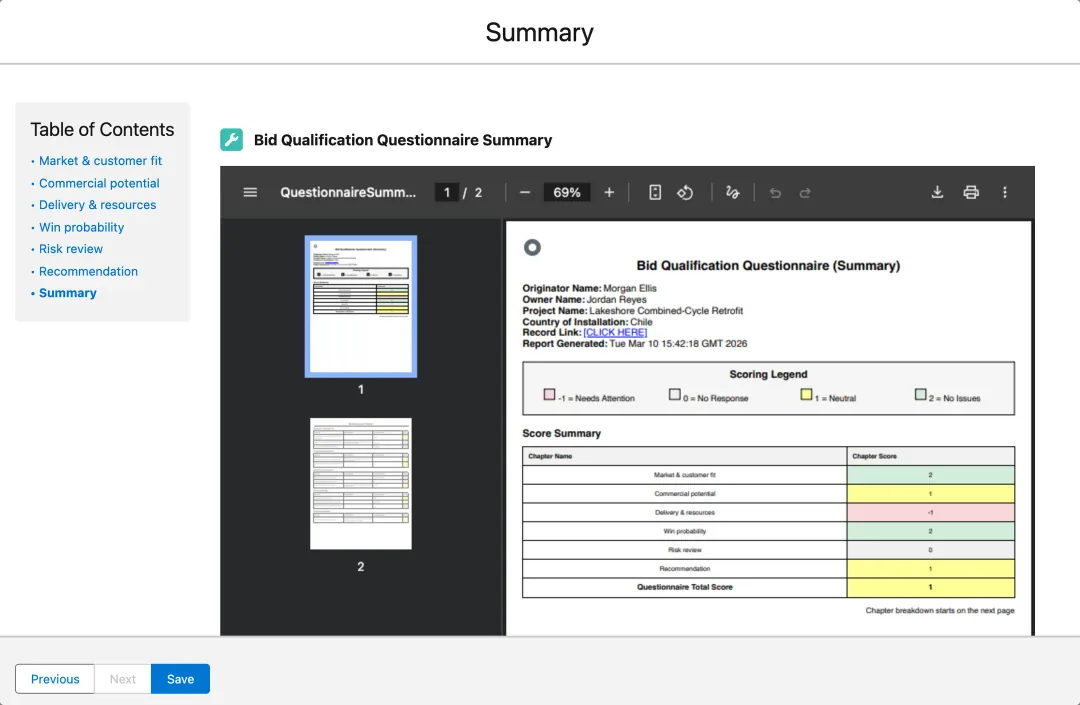This screenshot has height=705, width=1080.
Task: Click the redo arrow icon
Action: point(804,193)
